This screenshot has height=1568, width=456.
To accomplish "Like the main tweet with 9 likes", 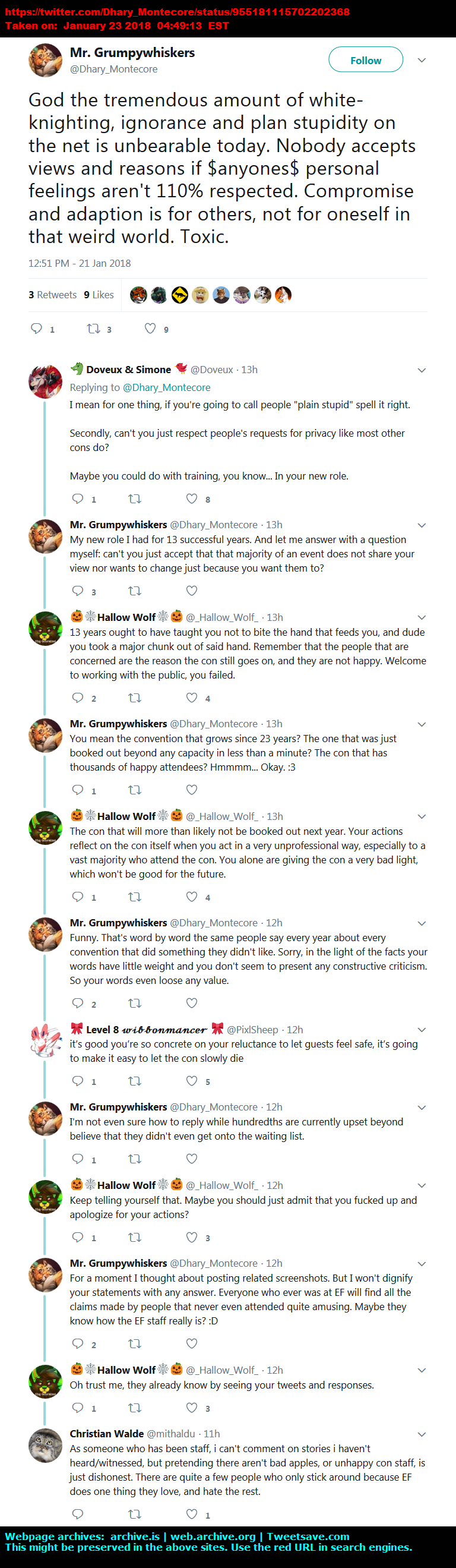I will coord(150,329).
